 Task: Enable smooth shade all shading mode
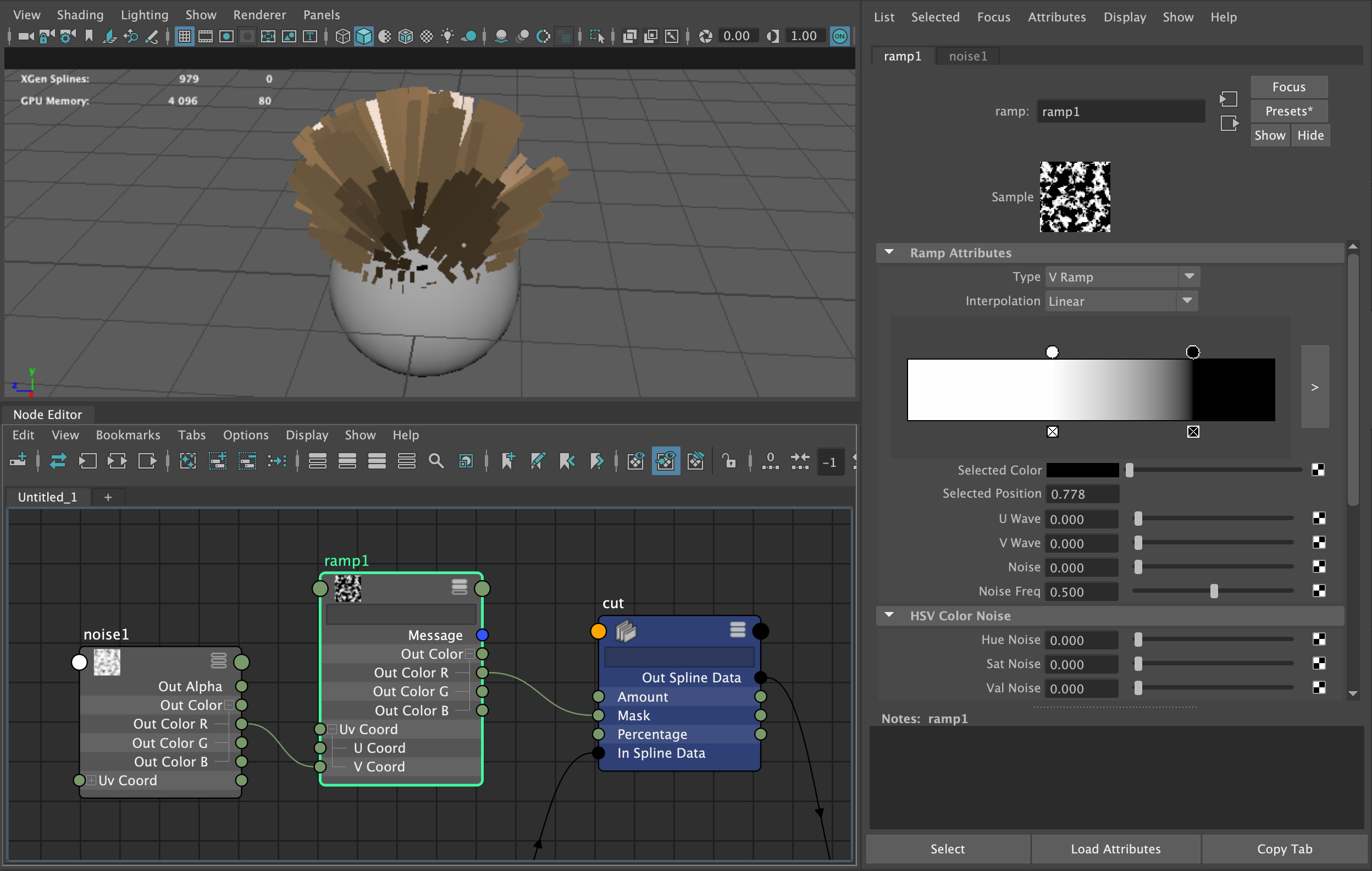coord(364,36)
